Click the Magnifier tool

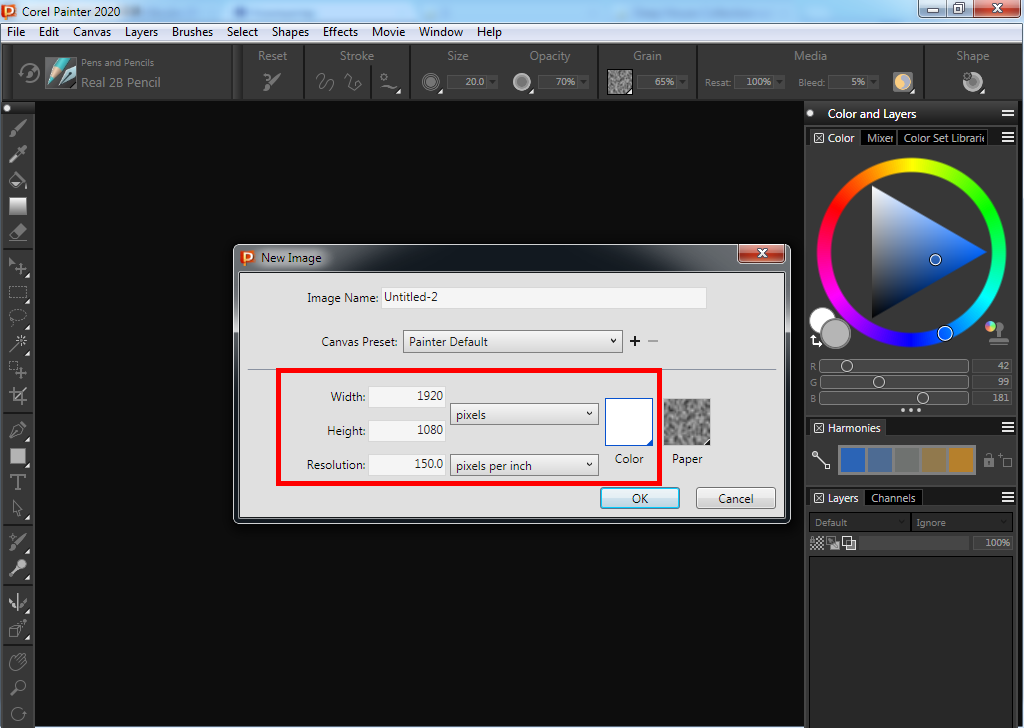(18, 688)
